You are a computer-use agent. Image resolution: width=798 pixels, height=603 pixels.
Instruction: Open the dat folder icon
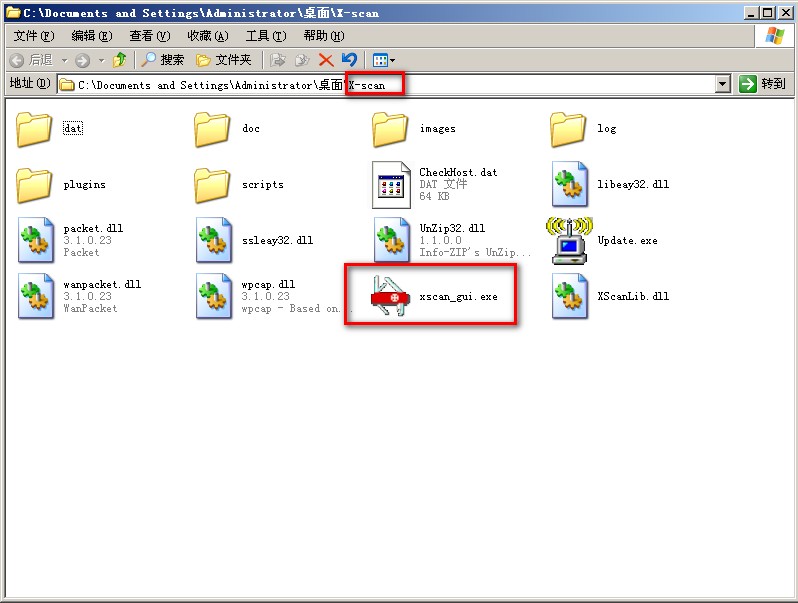[x=34, y=129]
